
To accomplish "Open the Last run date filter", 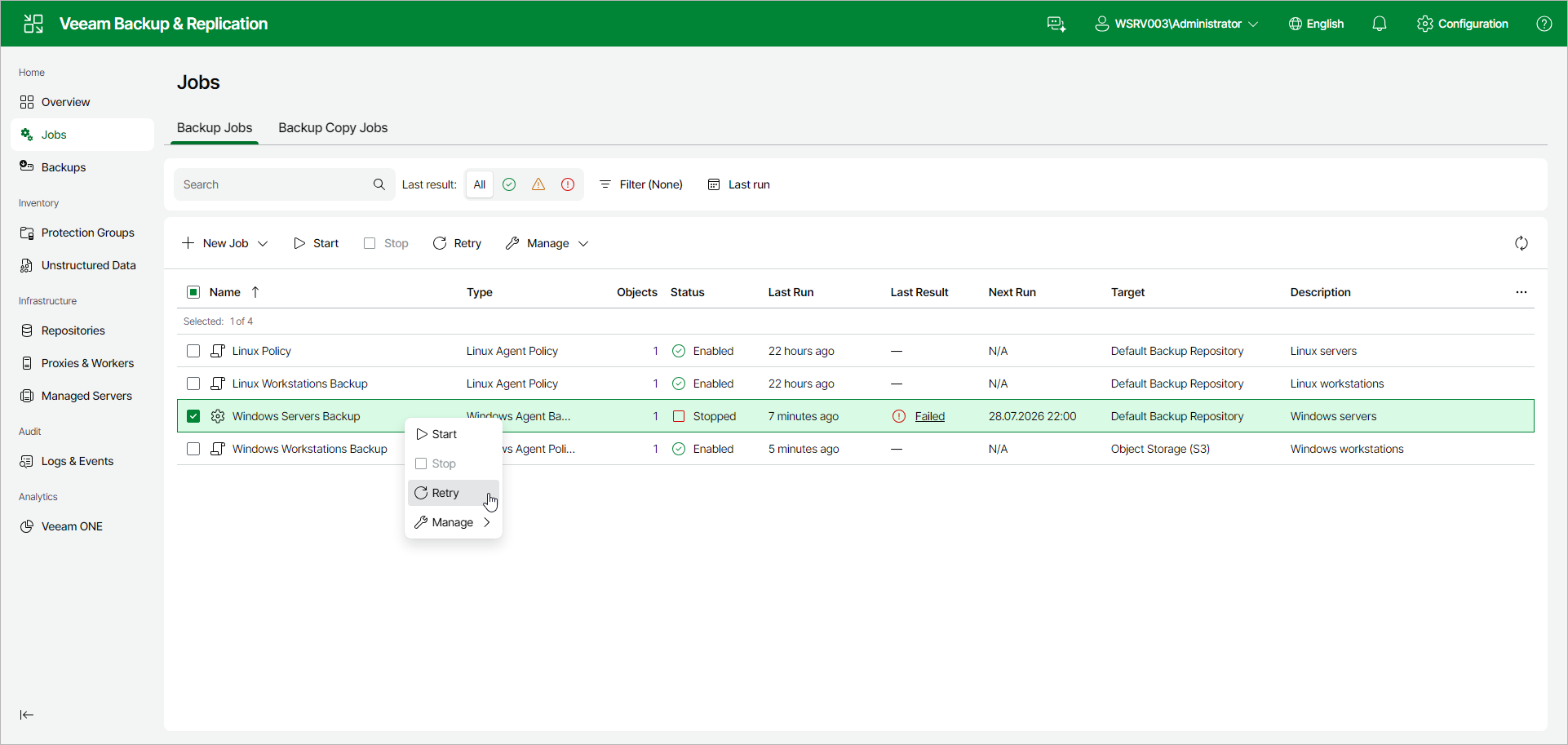I will [x=739, y=184].
